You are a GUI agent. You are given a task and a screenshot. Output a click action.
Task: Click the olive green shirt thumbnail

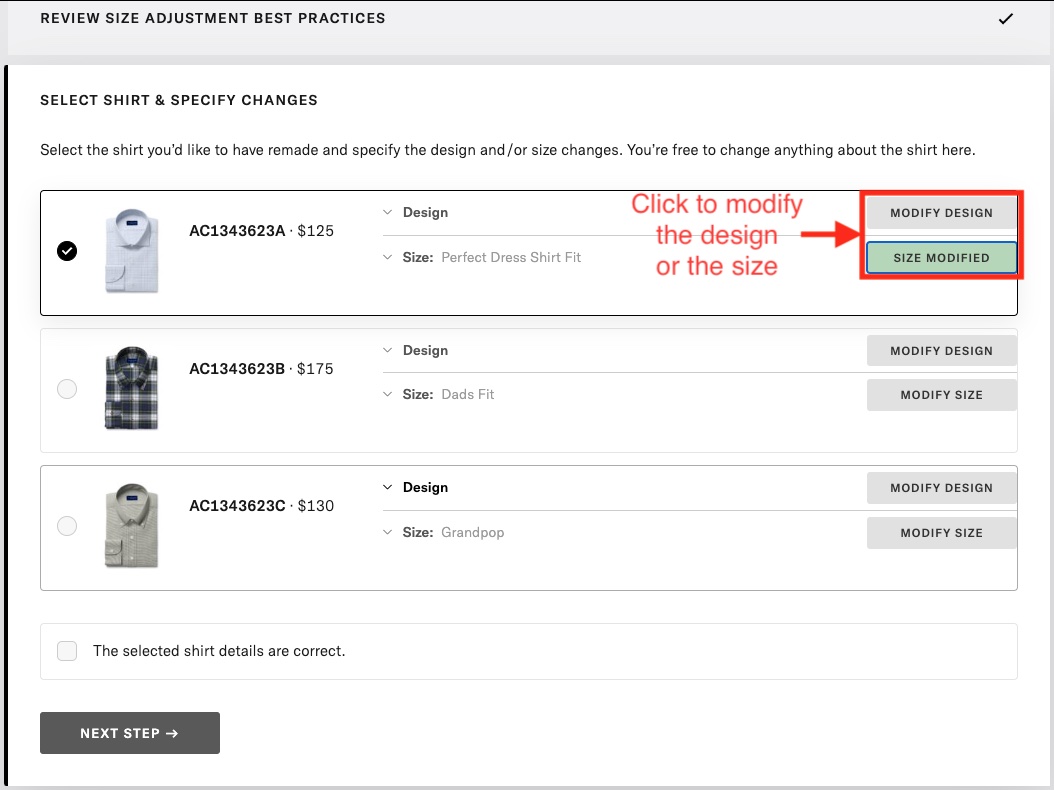coord(131,526)
